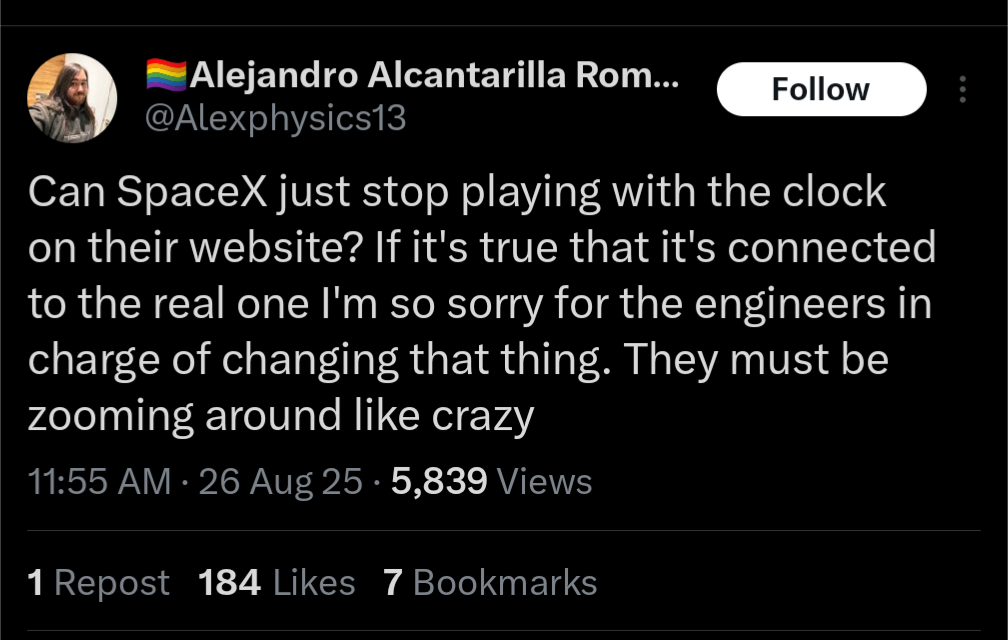
Task: Click the Views label
Action: 544,481
